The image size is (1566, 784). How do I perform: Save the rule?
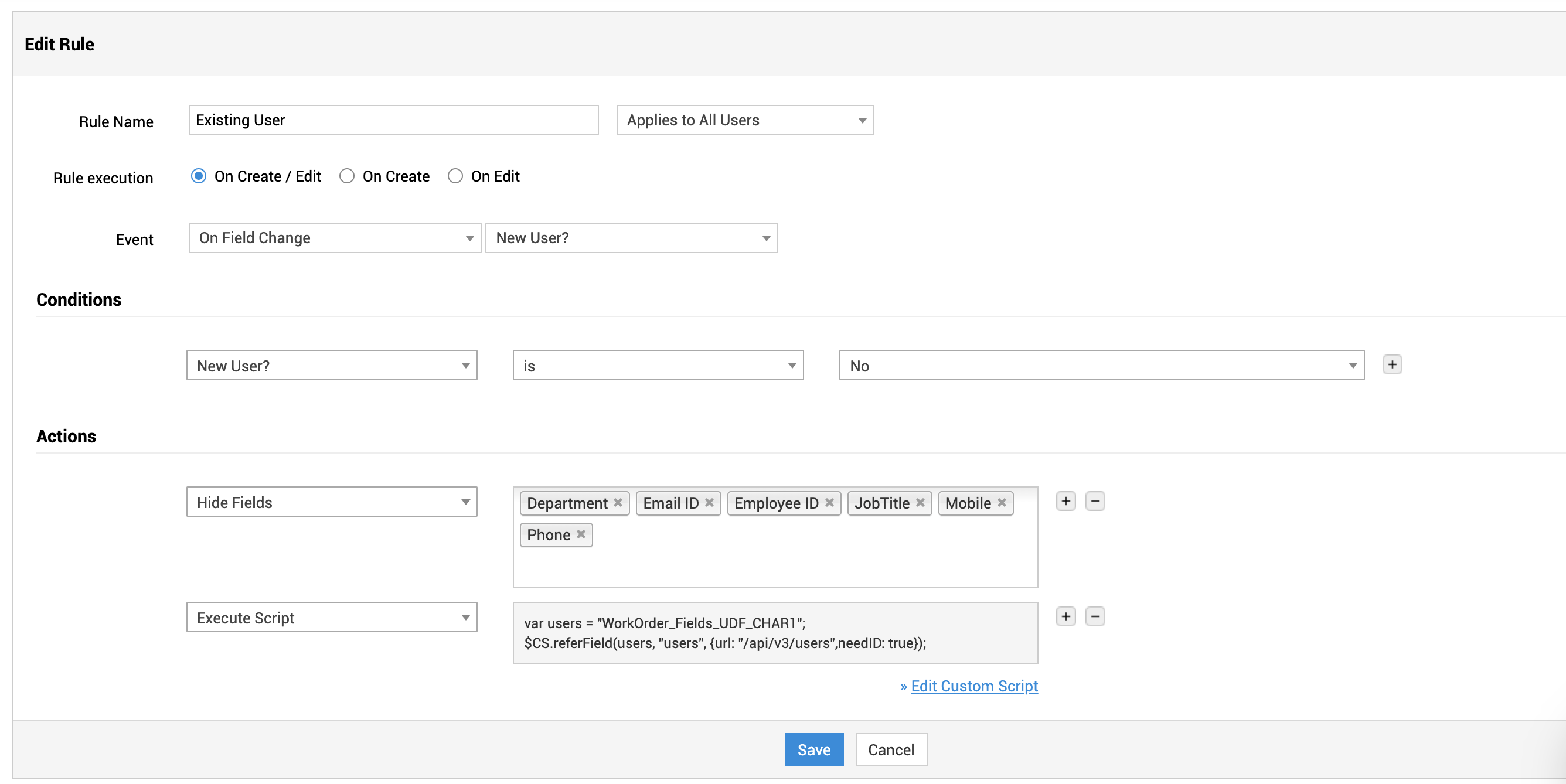813,750
